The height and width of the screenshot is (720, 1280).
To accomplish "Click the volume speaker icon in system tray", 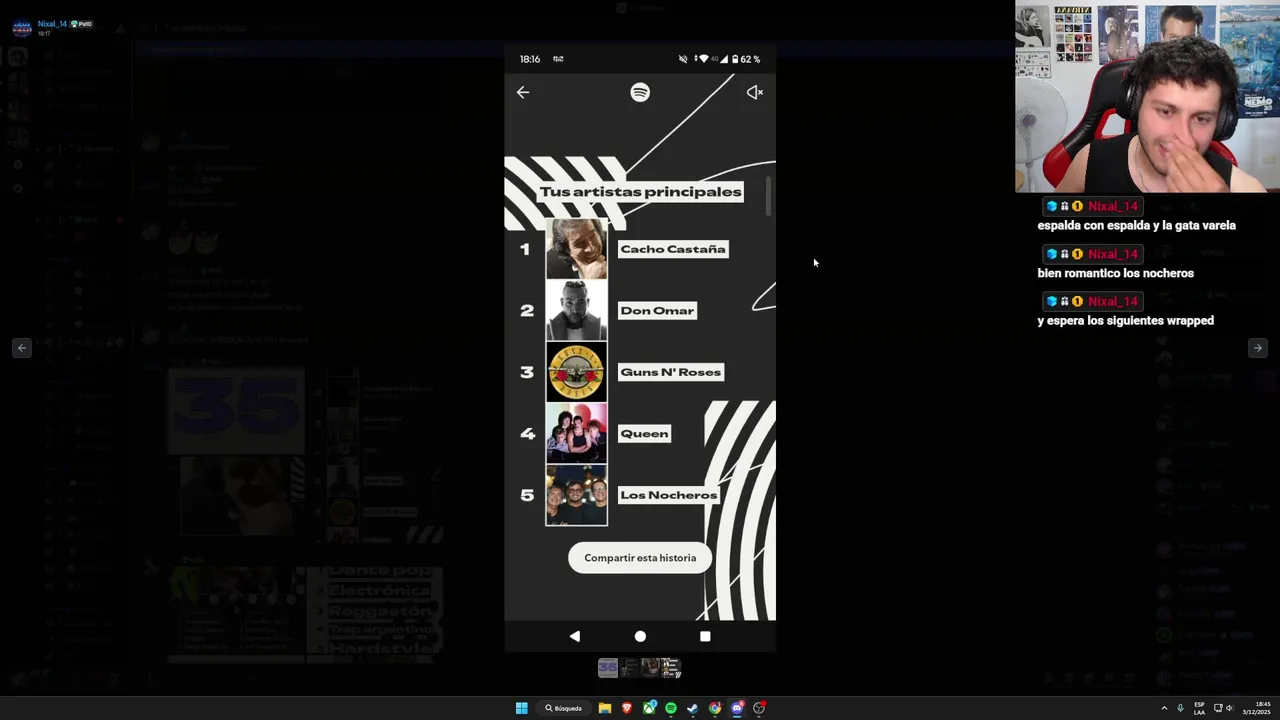I will coord(1229,708).
